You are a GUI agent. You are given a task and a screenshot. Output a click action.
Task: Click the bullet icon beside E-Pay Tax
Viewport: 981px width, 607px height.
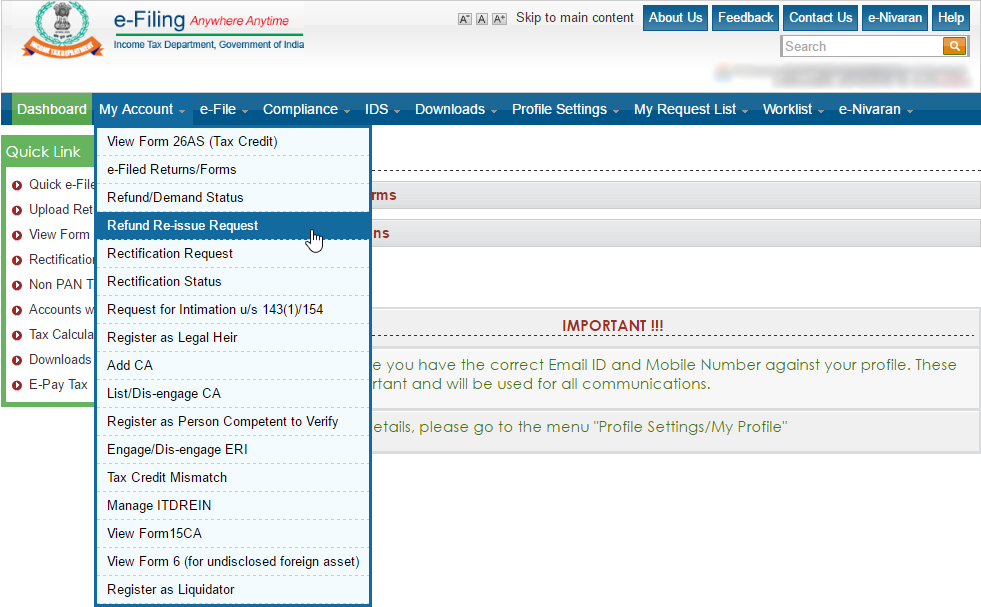tap(17, 385)
